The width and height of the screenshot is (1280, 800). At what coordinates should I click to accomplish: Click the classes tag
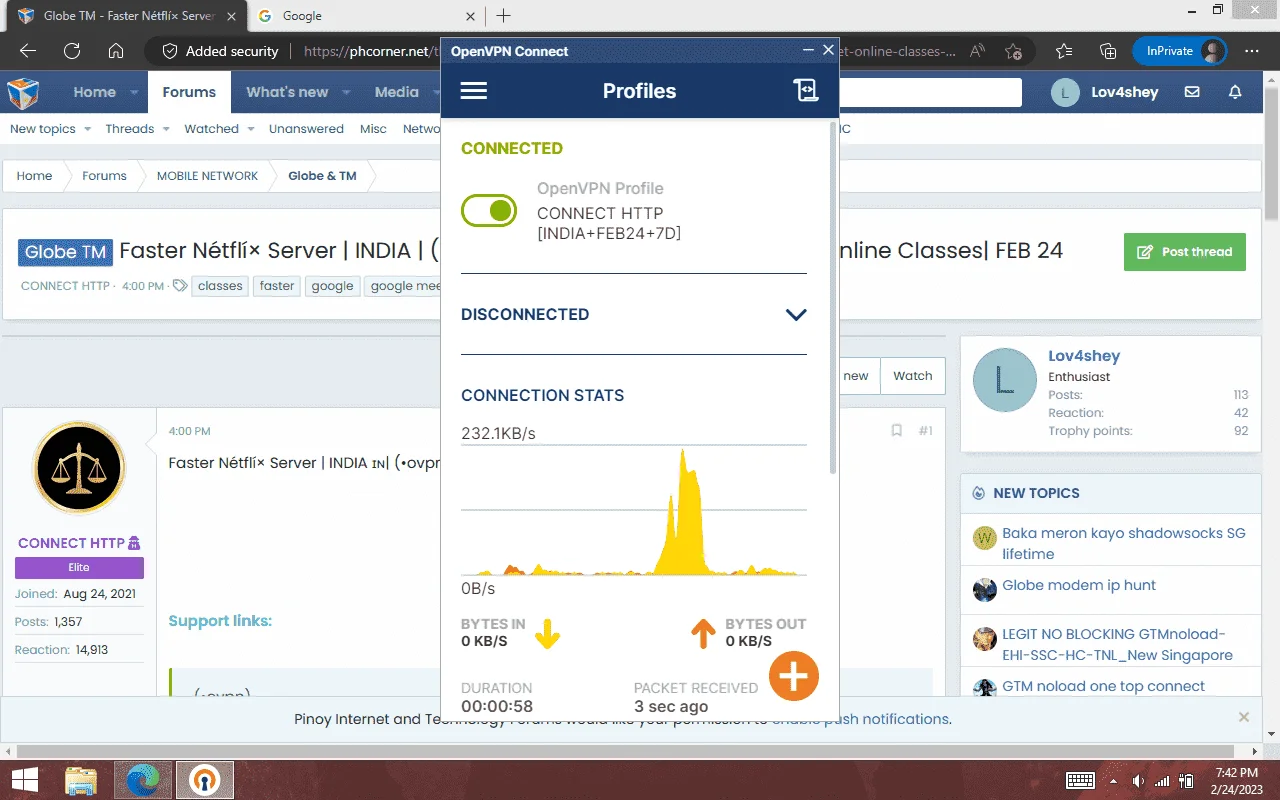pyautogui.click(x=220, y=286)
